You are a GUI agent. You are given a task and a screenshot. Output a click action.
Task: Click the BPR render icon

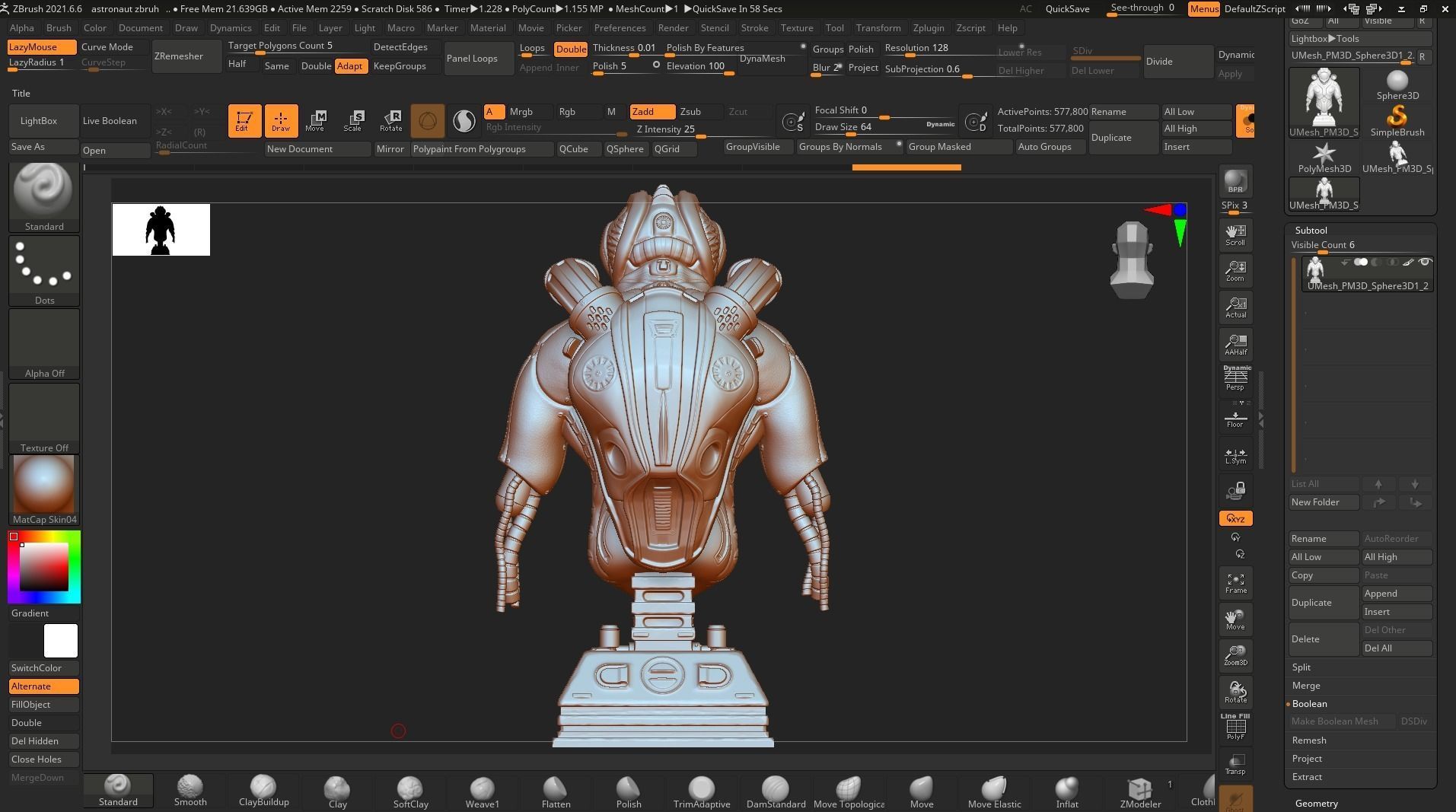click(1235, 181)
